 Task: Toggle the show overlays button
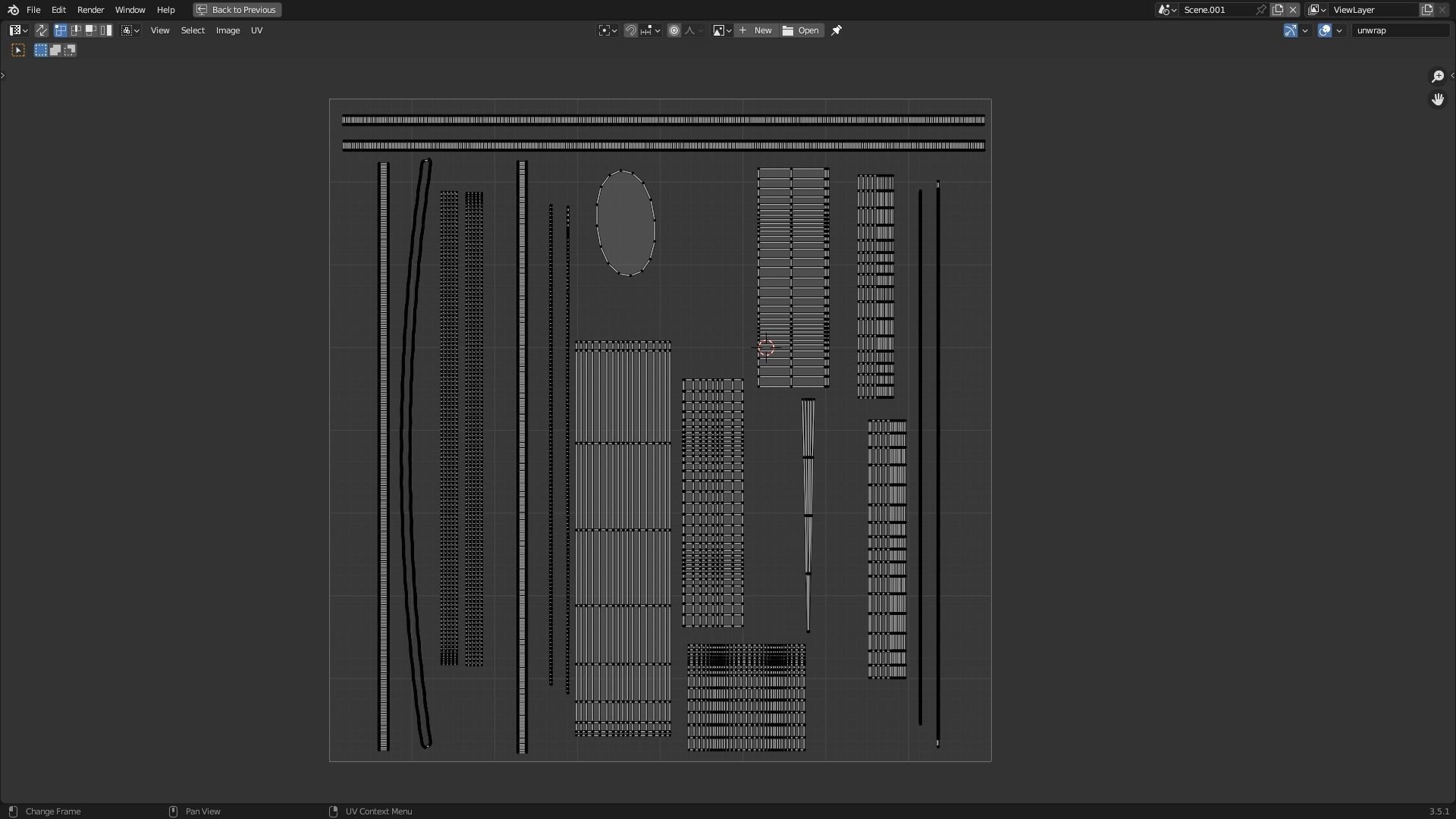[x=1325, y=30]
